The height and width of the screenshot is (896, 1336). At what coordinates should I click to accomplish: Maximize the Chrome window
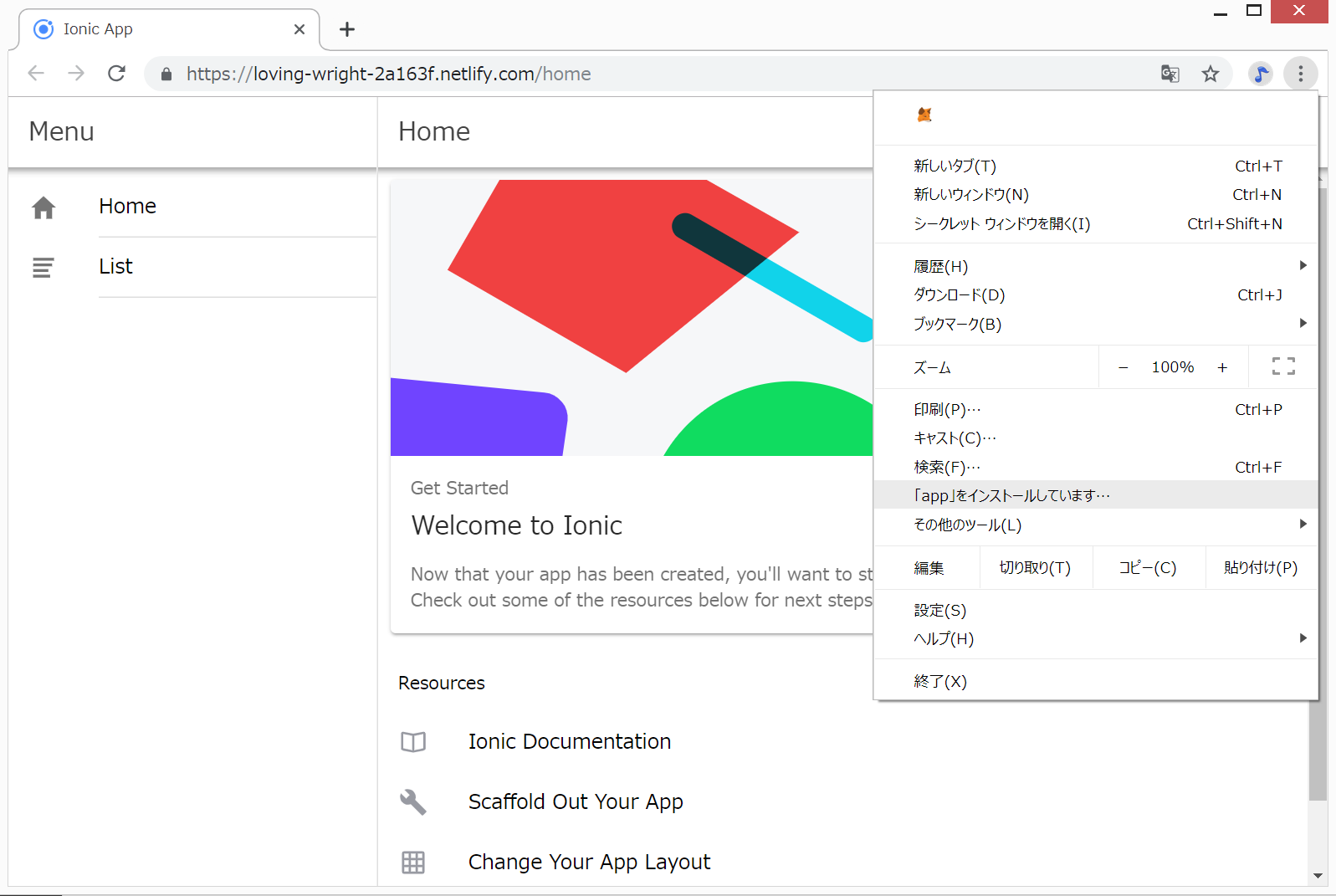tap(1253, 11)
